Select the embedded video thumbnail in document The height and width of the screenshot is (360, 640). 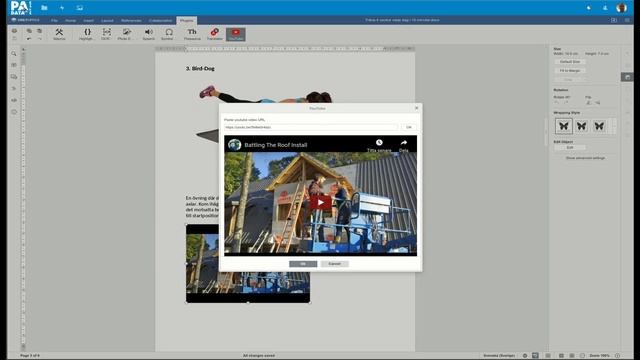coord(248,263)
